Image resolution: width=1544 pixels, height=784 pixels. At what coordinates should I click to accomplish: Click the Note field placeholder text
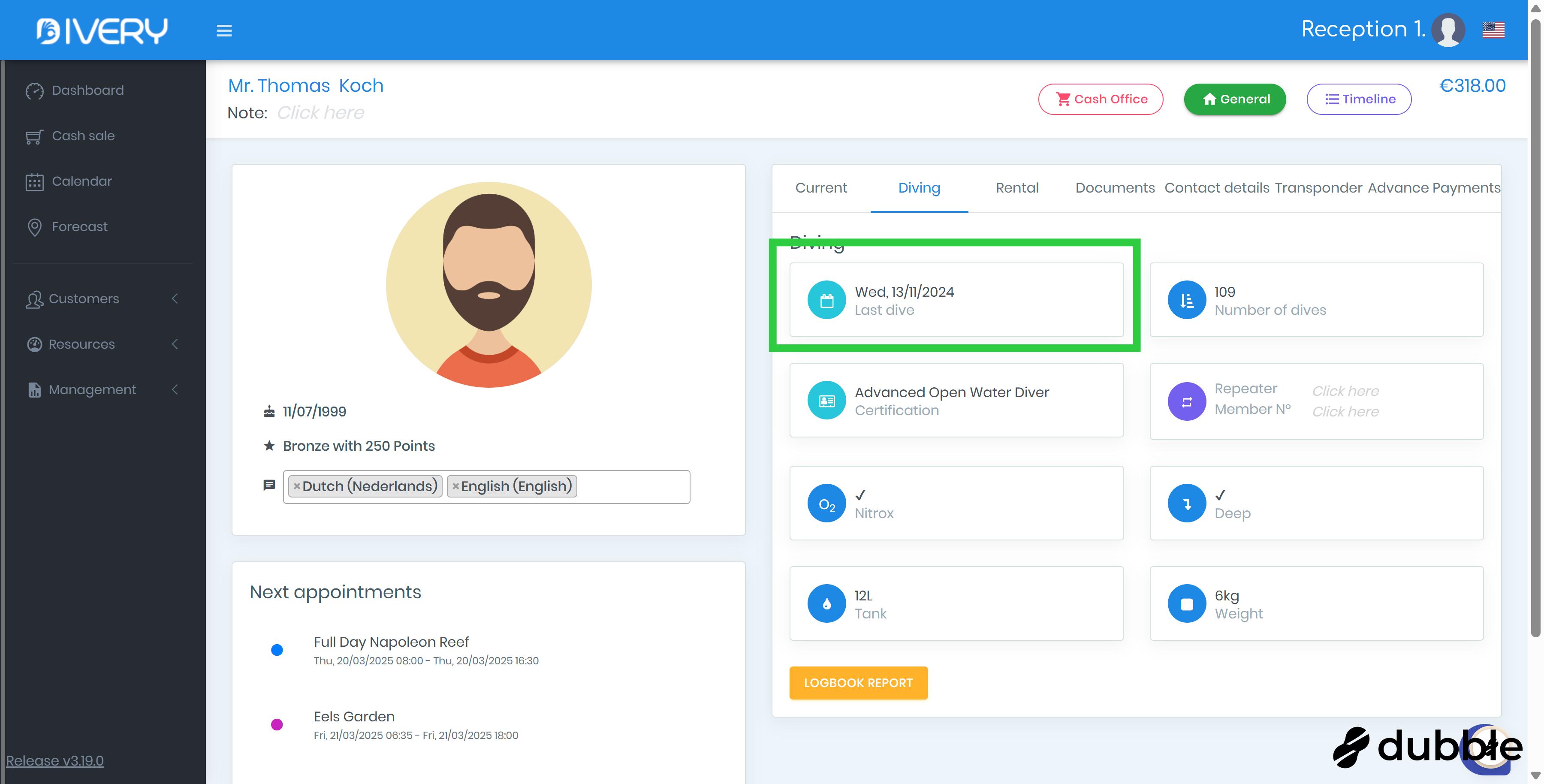pos(320,113)
